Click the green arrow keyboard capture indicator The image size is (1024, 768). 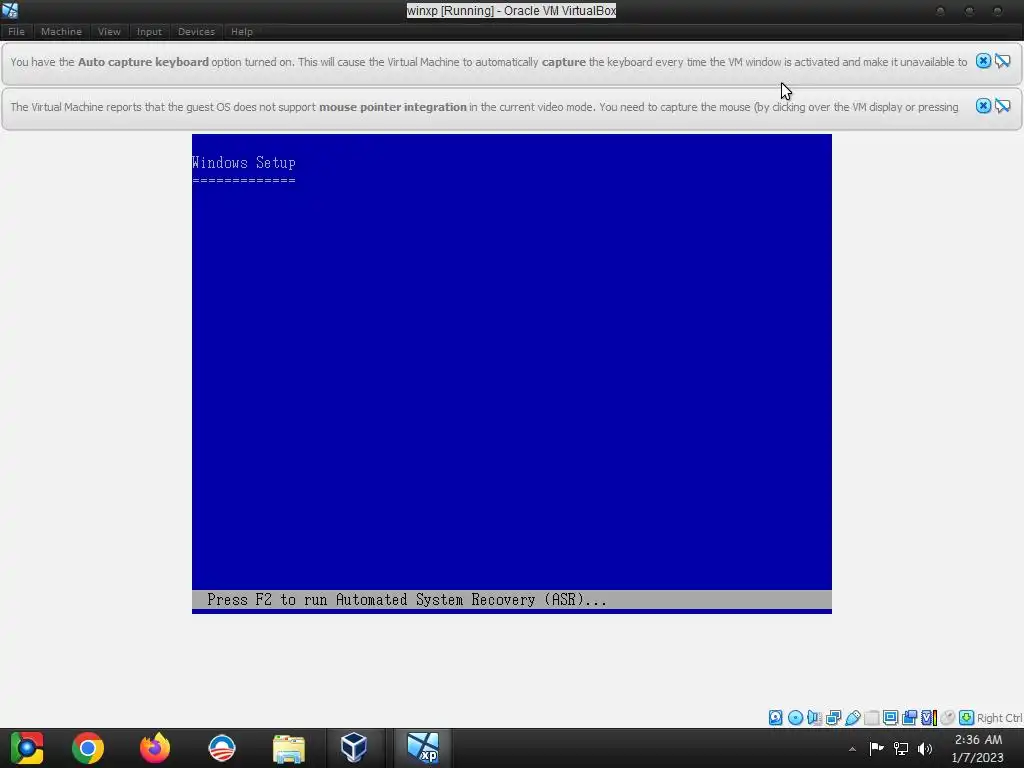[x=967, y=718]
